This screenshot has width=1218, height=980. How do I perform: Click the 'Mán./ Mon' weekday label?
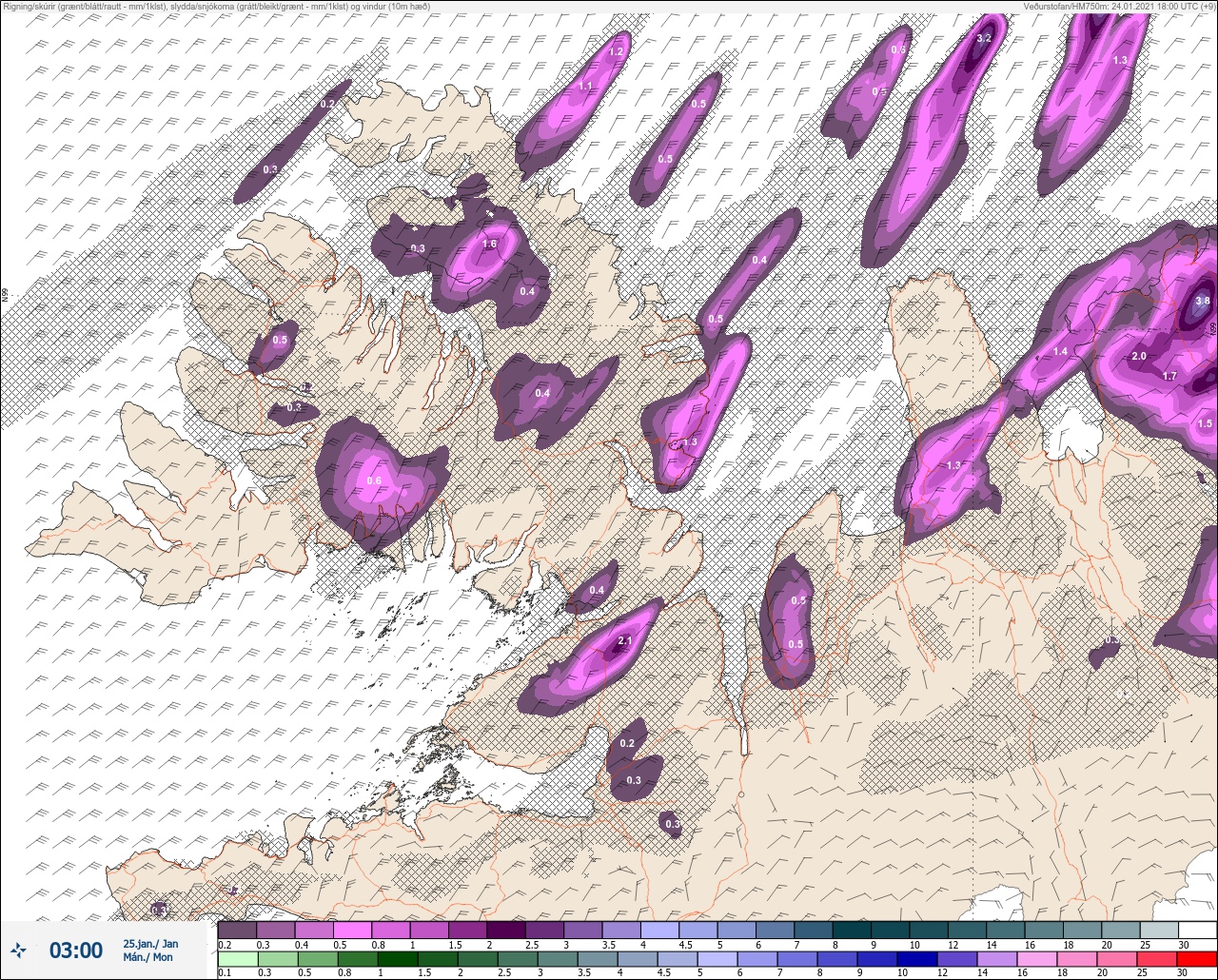coord(147,957)
